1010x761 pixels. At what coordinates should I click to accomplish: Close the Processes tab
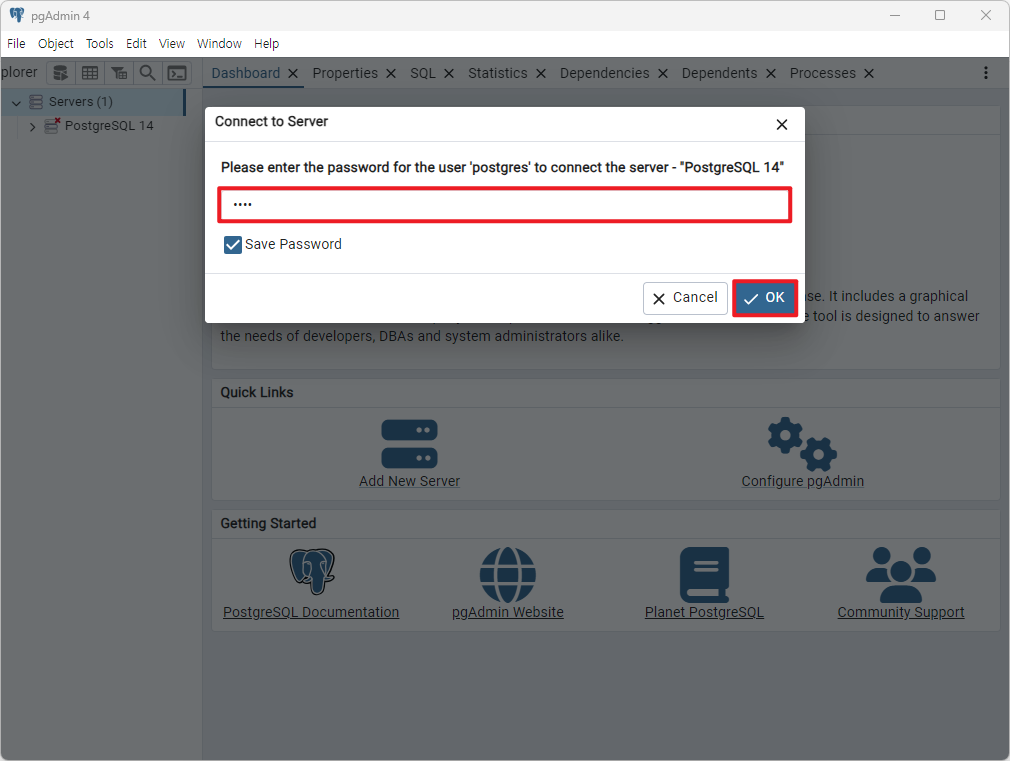point(869,73)
